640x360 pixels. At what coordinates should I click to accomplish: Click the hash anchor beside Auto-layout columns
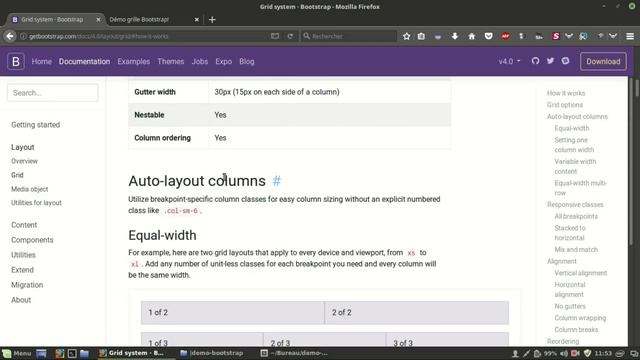point(276,181)
